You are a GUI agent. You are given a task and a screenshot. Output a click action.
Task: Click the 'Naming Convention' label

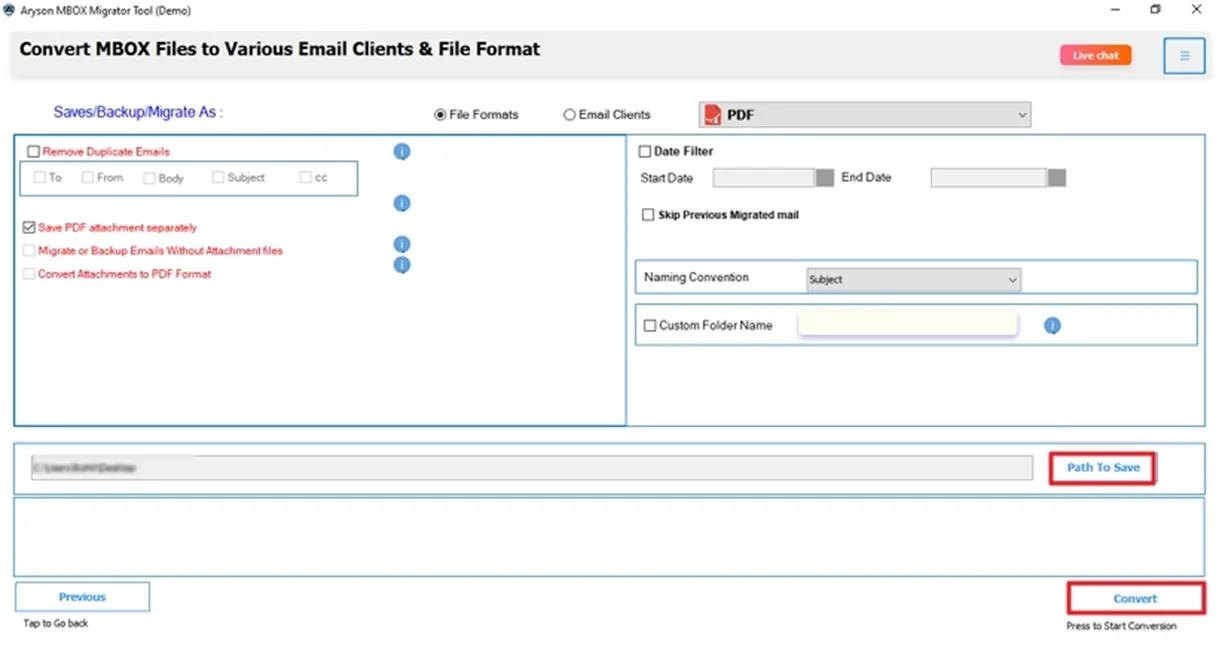[696, 277]
